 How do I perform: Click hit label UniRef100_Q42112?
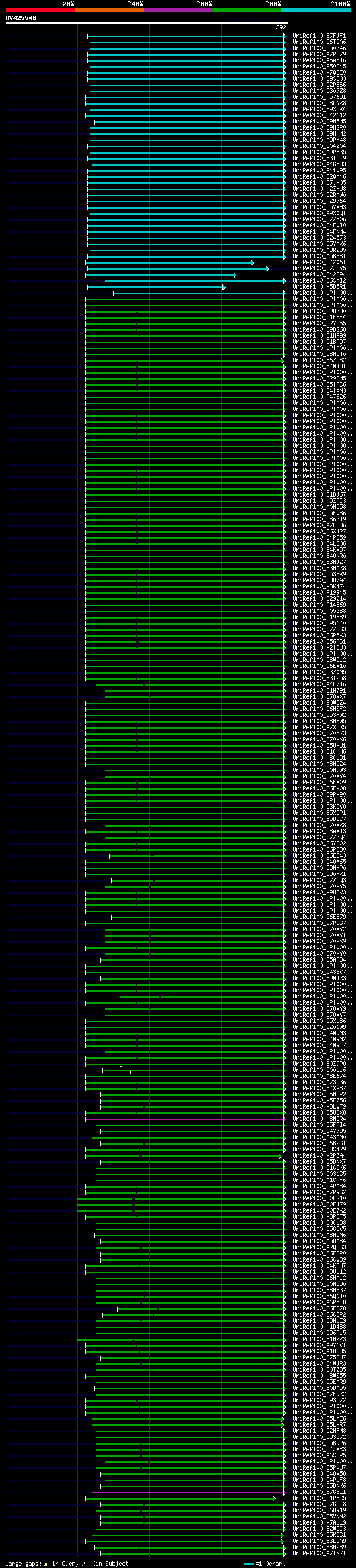(x=319, y=115)
